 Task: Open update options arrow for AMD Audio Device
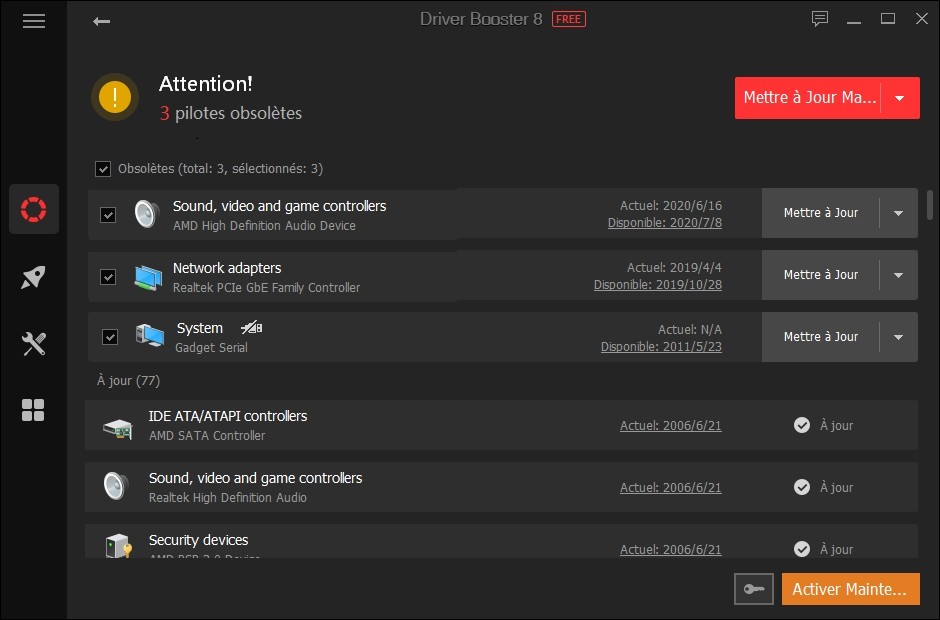coord(899,213)
